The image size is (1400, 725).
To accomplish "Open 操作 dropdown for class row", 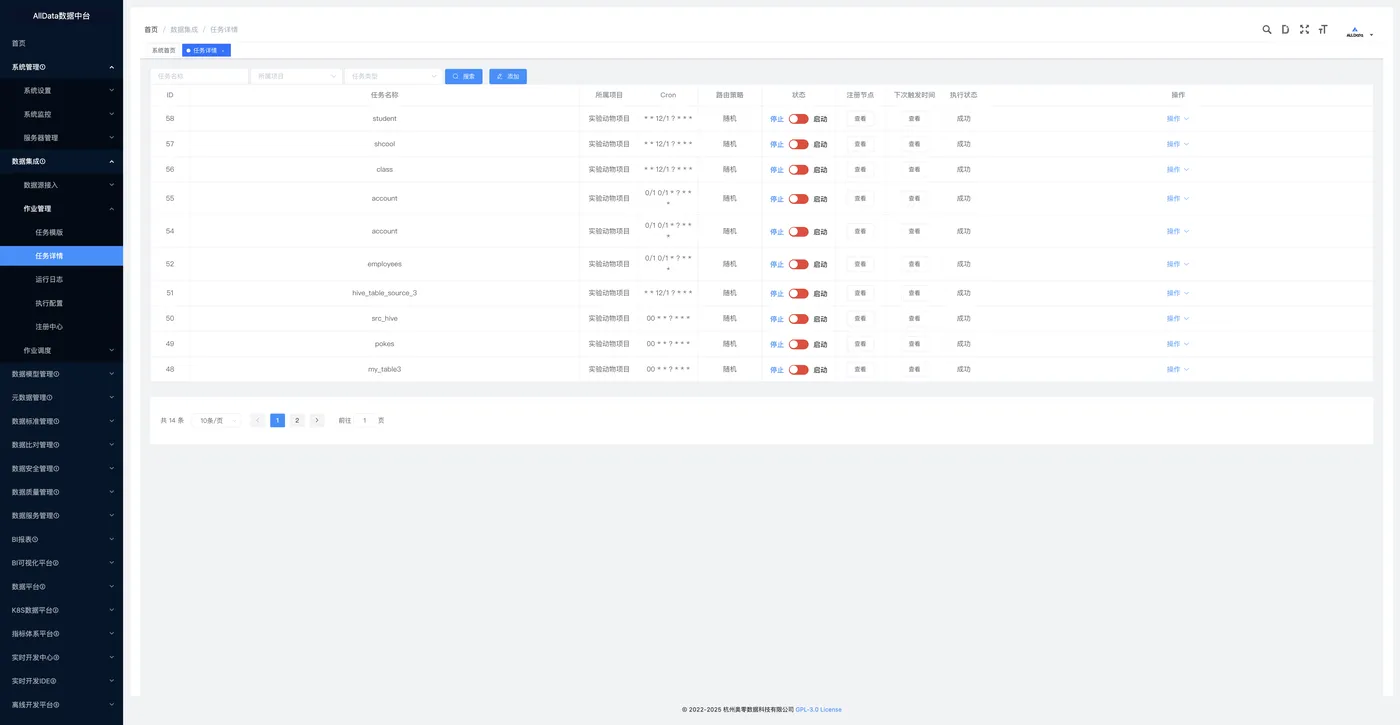I will pyautogui.click(x=1177, y=170).
